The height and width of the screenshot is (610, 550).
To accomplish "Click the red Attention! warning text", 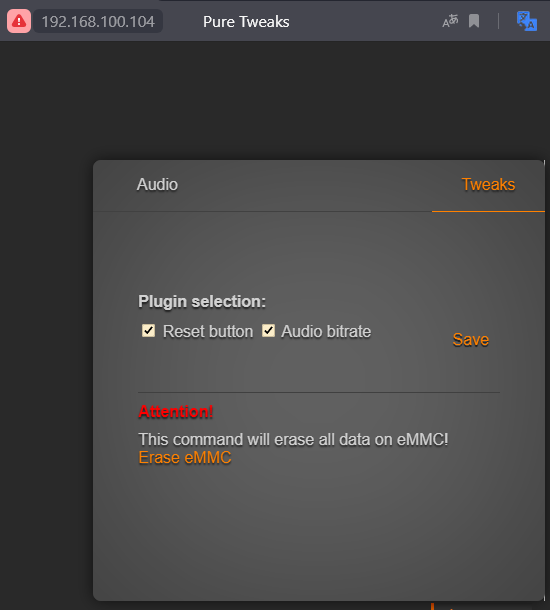I will click(176, 412).
